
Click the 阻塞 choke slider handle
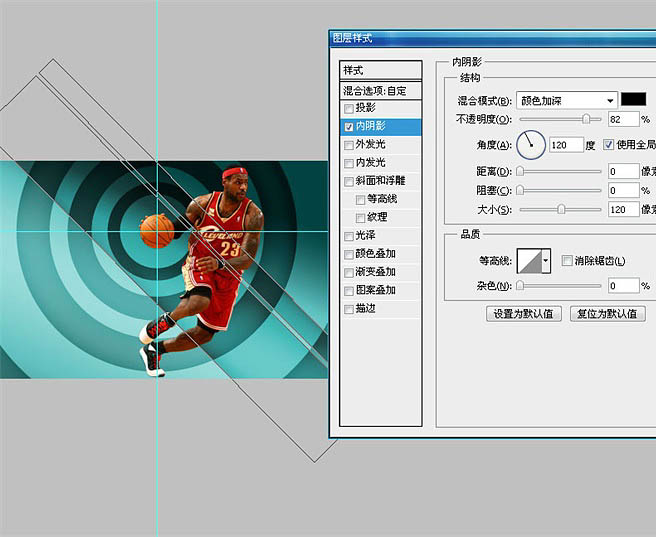pos(520,190)
